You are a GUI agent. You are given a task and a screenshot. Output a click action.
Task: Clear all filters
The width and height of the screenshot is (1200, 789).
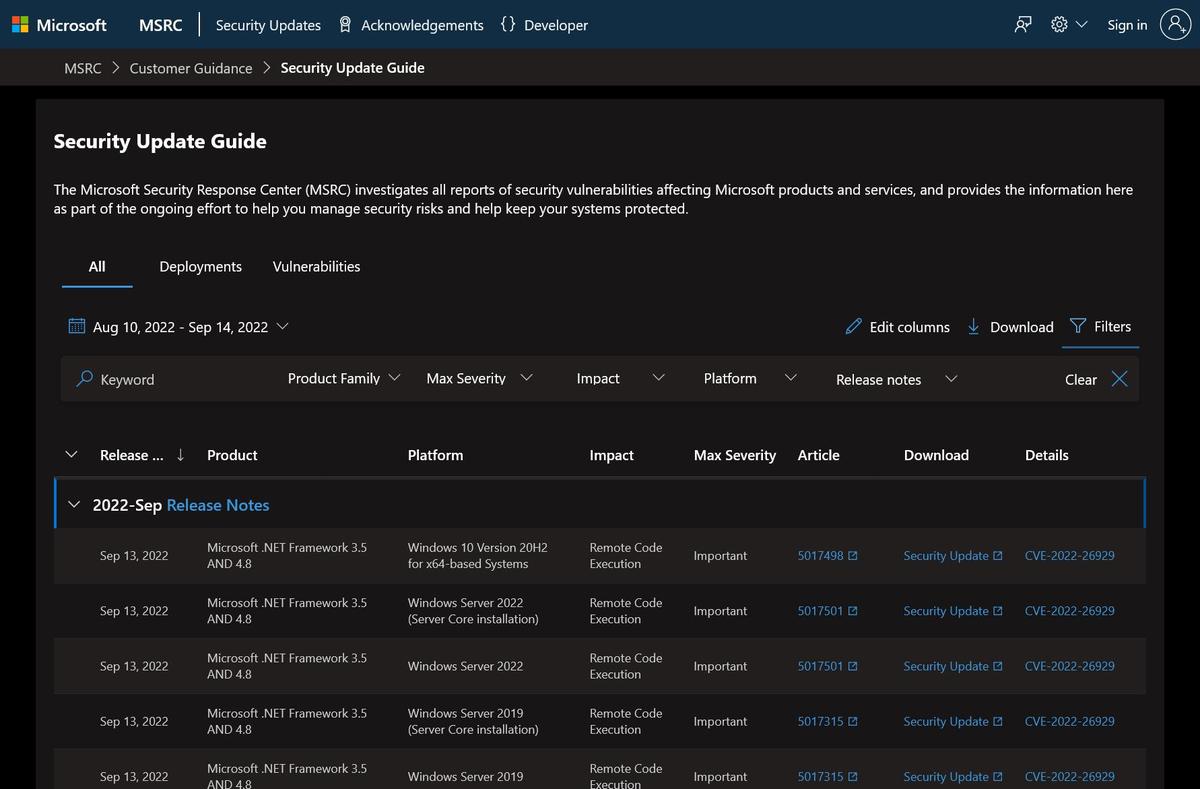tap(1096, 379)
